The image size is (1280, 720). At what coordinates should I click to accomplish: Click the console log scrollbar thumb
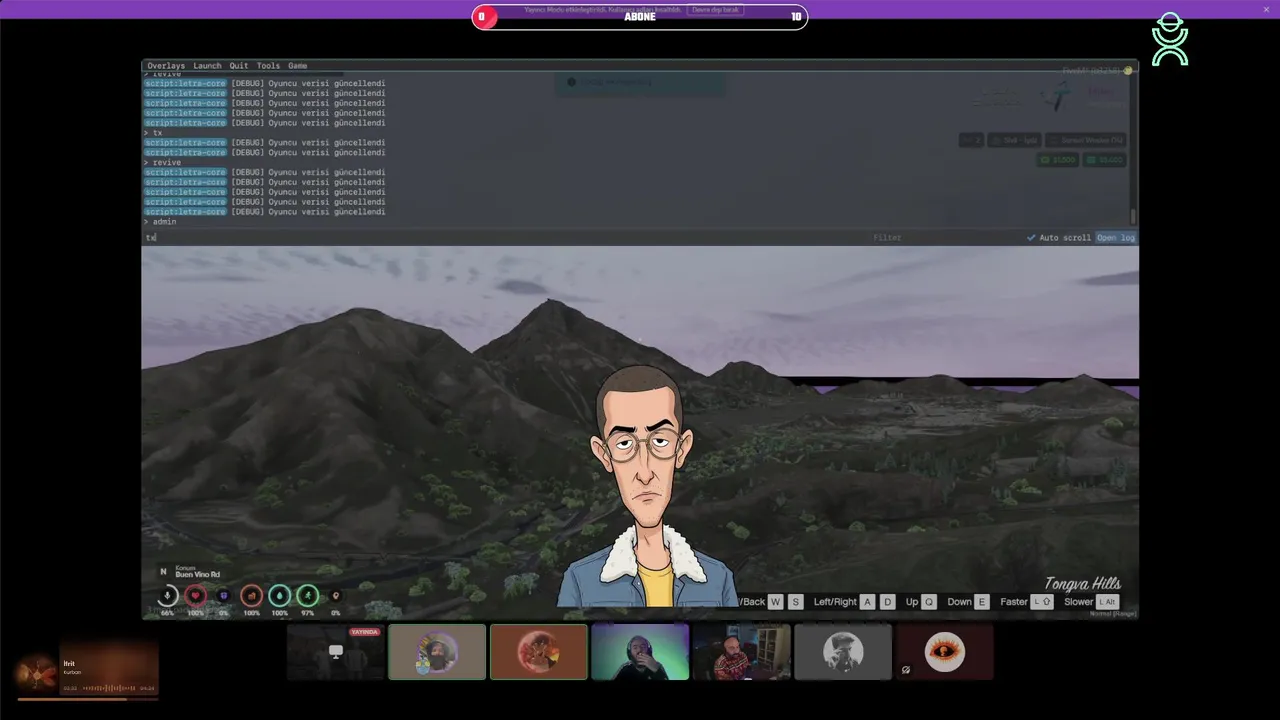[x=1133, y=217]
